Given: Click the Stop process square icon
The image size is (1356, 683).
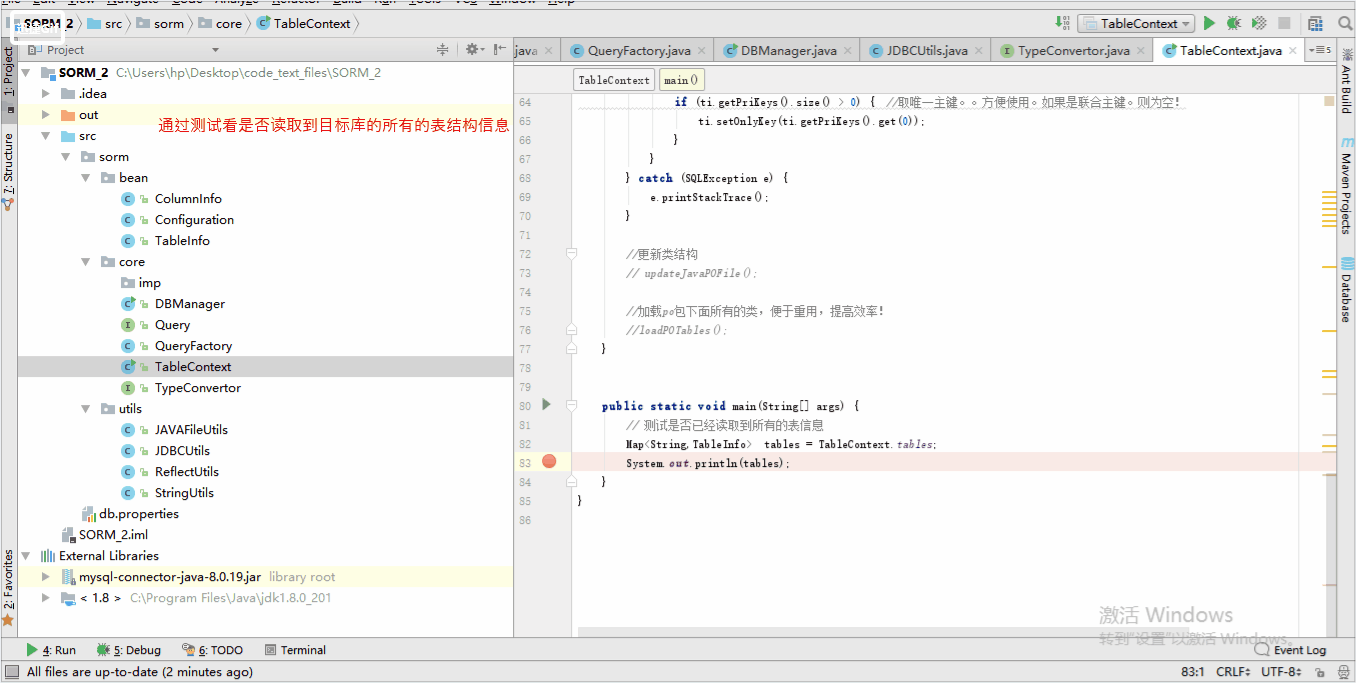Looking at the screenshot, I should [1284, 23].
